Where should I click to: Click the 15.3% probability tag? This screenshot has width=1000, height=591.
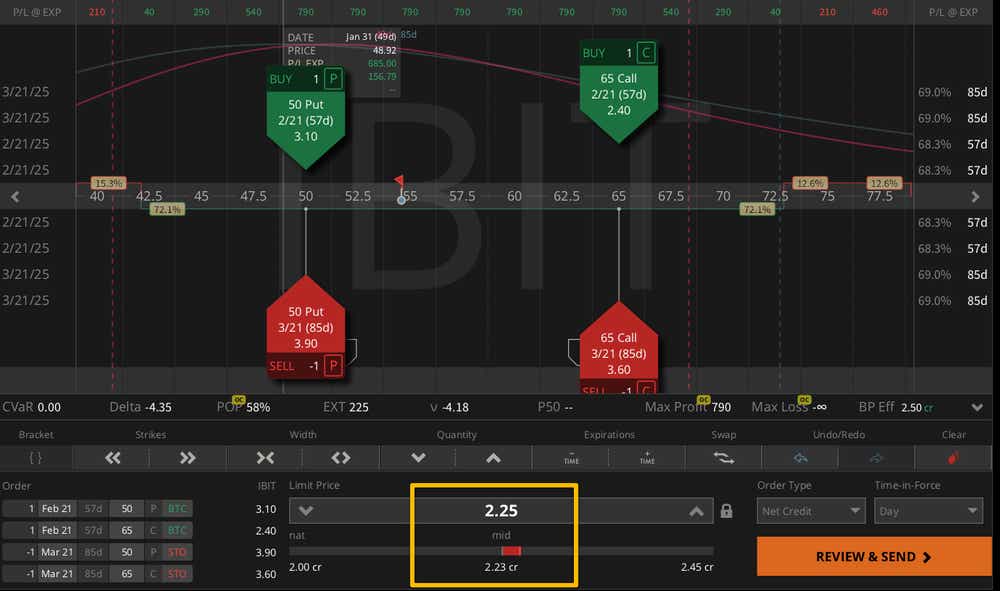point(108,183)
